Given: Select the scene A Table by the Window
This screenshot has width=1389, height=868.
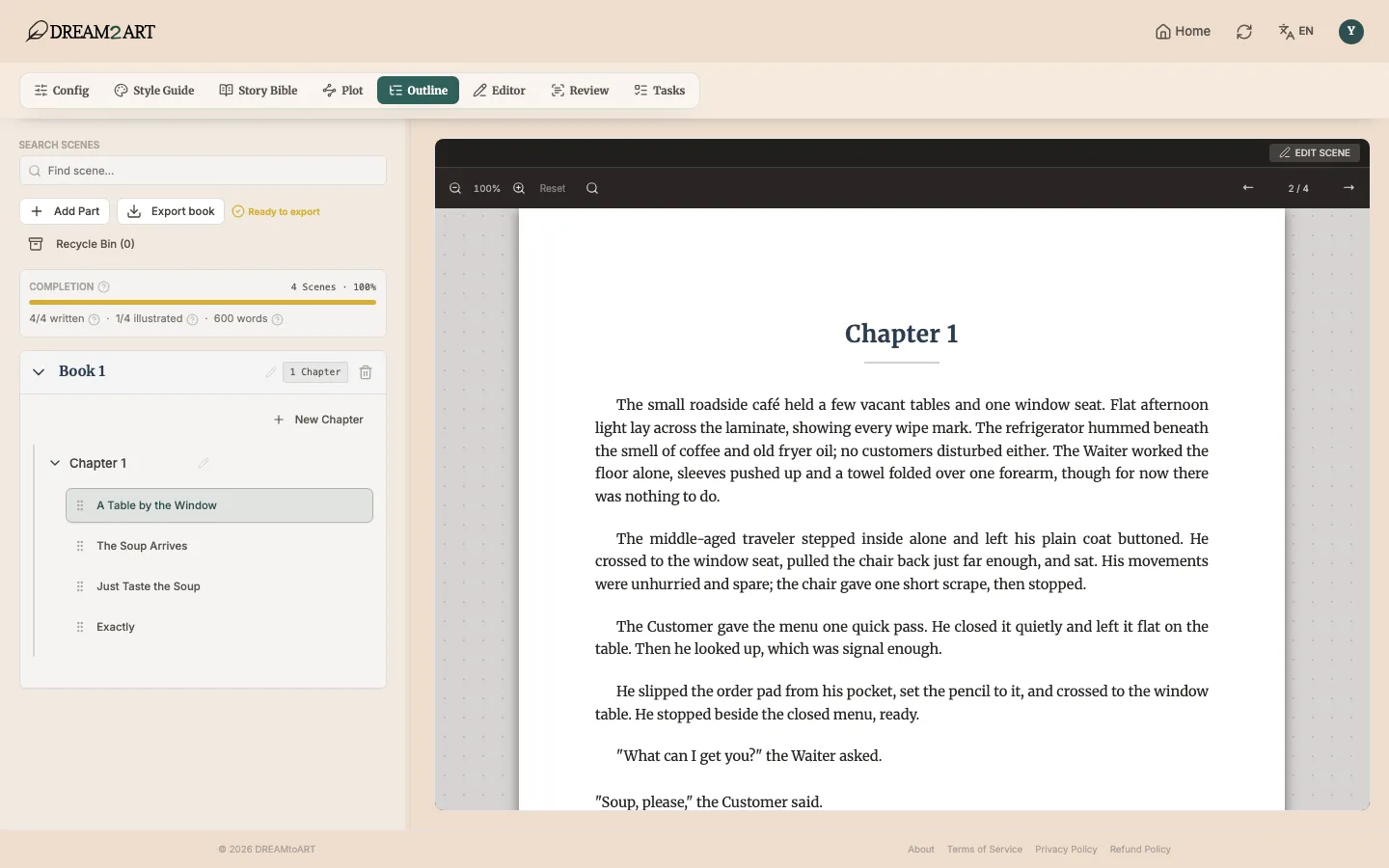Looking at the screenshot, I should pos(219,505).
